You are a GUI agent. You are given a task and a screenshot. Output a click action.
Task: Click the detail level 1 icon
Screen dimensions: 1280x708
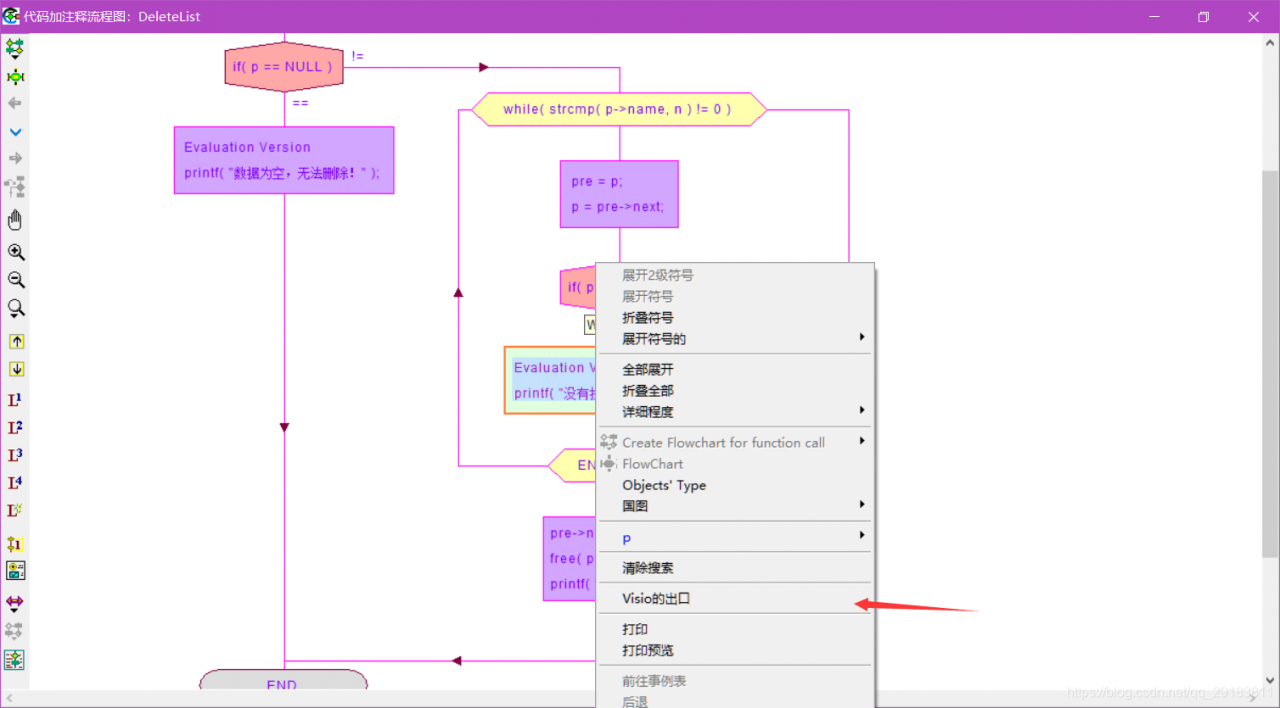point(15,399)
